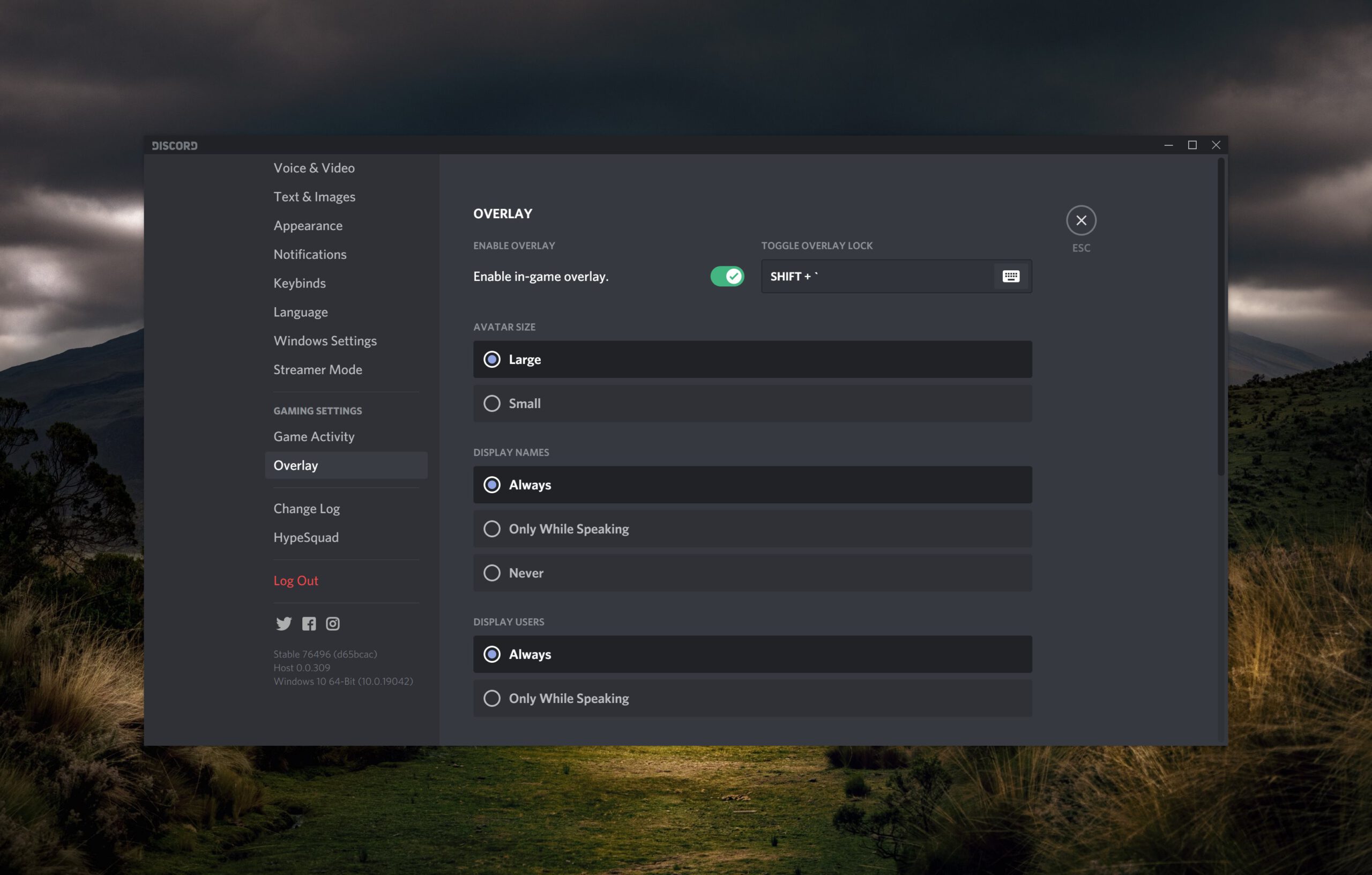Click the TOGGLE OVERLAY LOCK label
The height and width of the screenshot is (875, 1372).
coord(816,246)
